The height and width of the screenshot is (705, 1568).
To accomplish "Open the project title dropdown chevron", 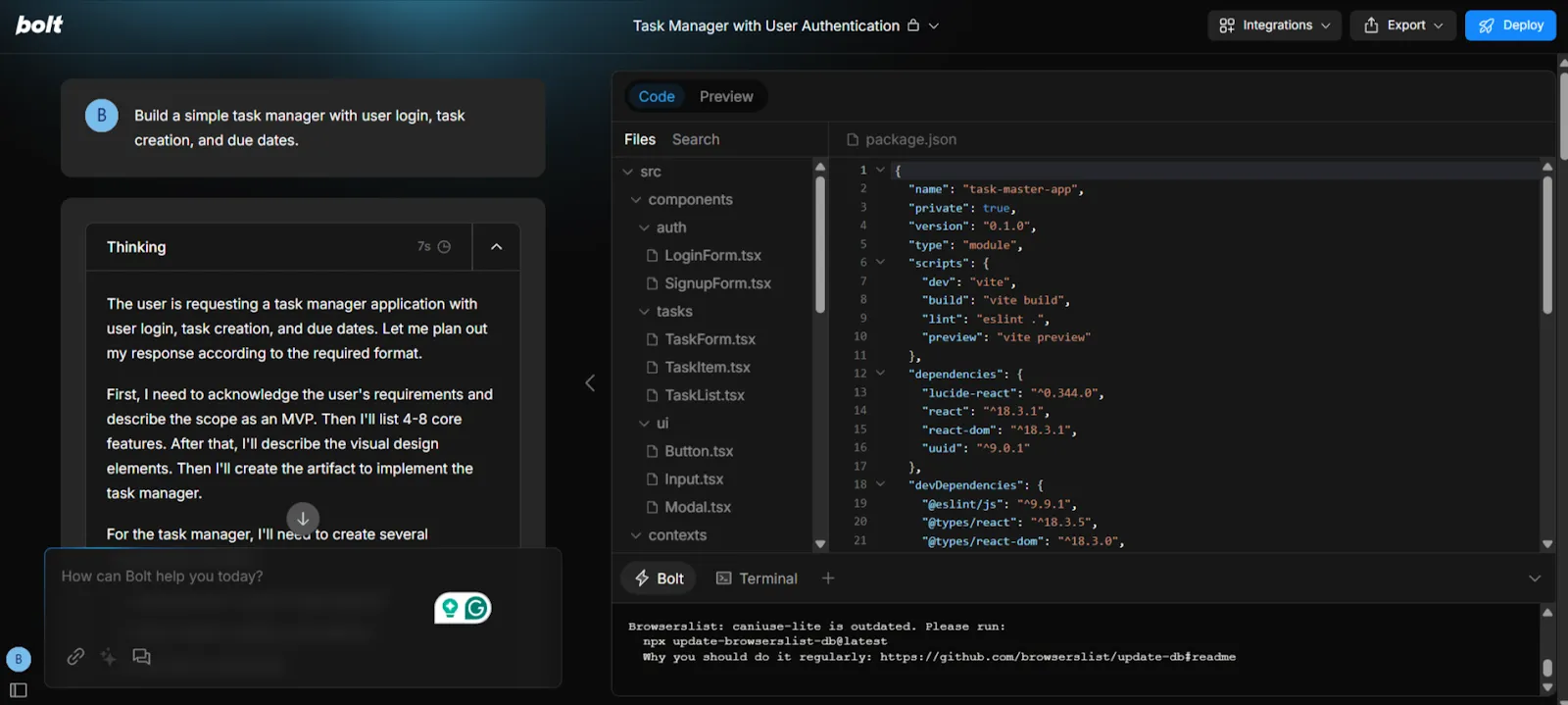I will click(934, 26).
